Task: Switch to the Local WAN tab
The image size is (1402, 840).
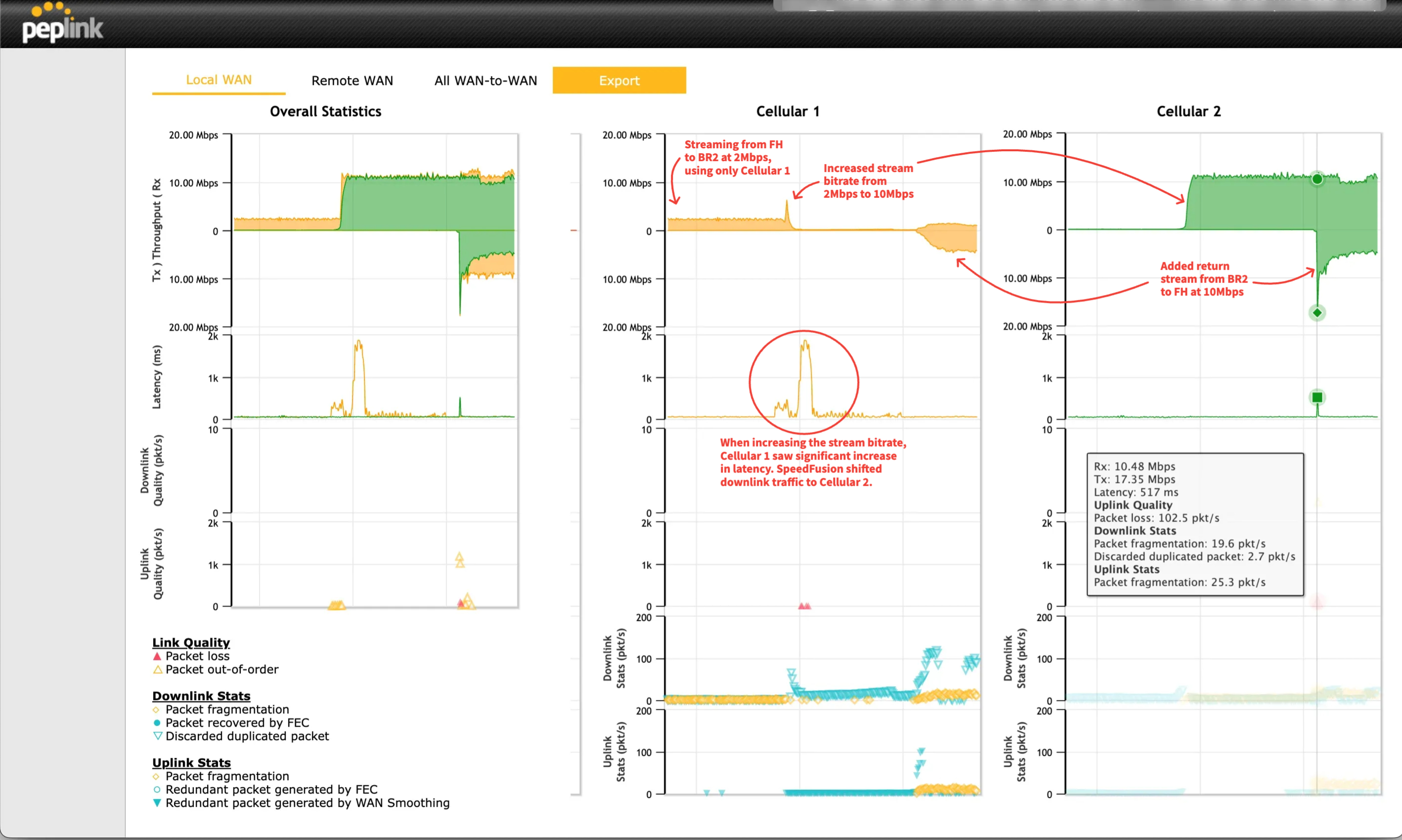Action: [x=219, y=80]
